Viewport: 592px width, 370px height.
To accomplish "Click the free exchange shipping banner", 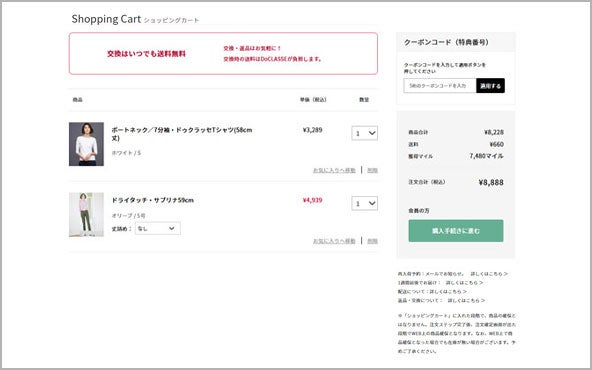I will [x=223, y=54].
